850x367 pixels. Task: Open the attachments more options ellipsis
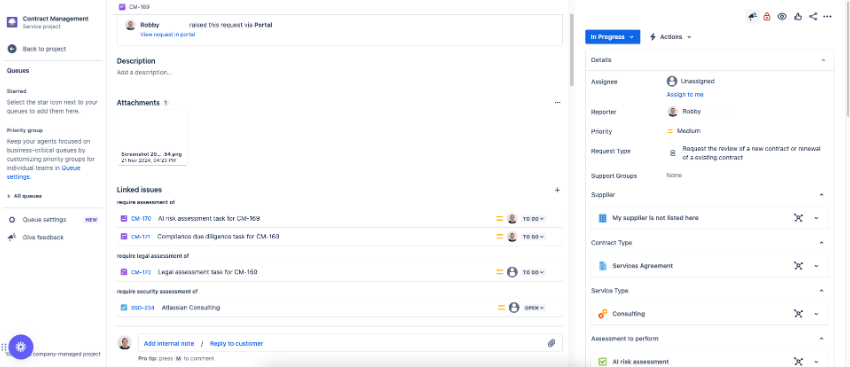coord(557,102)
